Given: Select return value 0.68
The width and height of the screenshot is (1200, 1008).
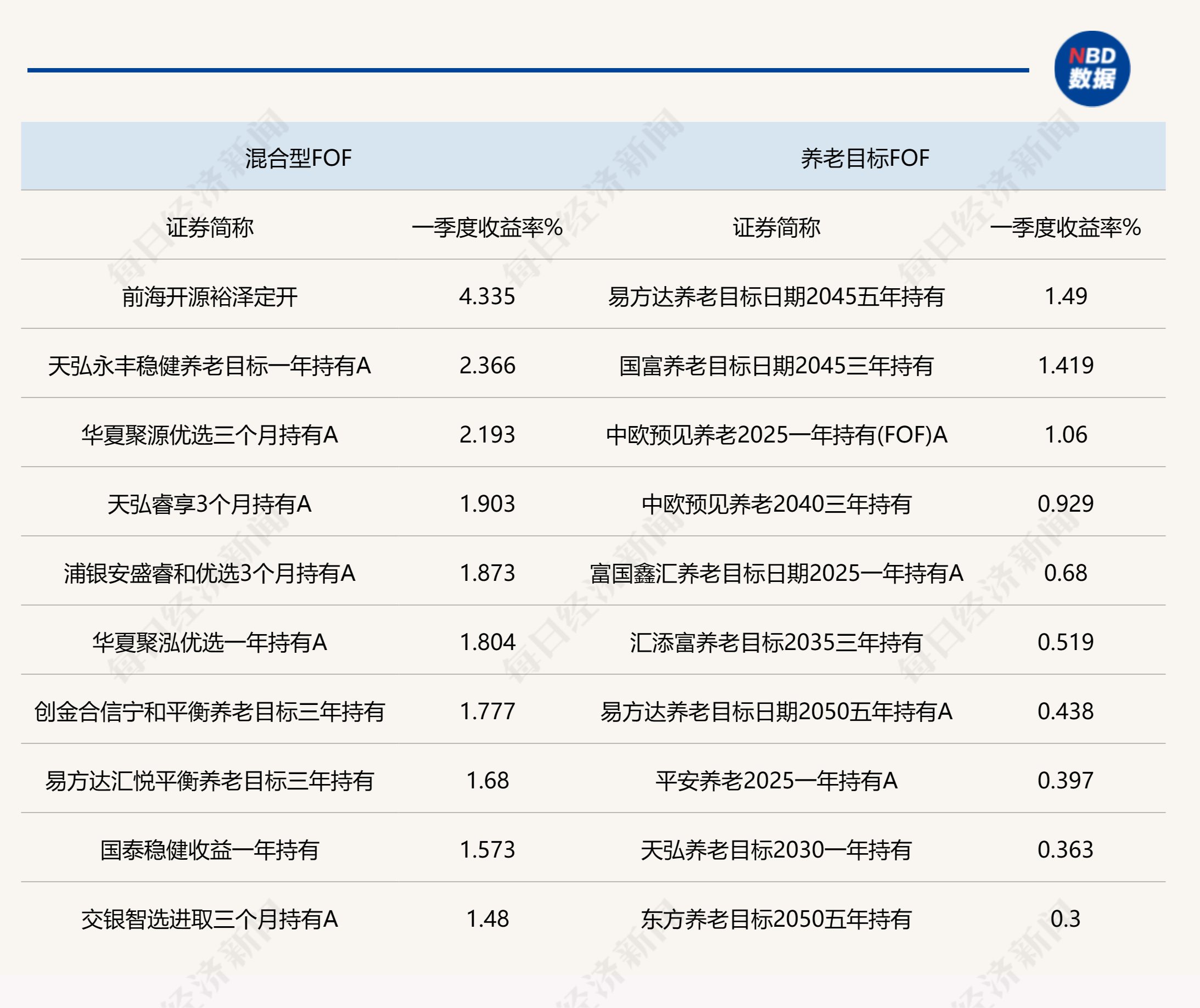Looking at the screenshot, I should pyautogui.click(x=1066, y=573).
